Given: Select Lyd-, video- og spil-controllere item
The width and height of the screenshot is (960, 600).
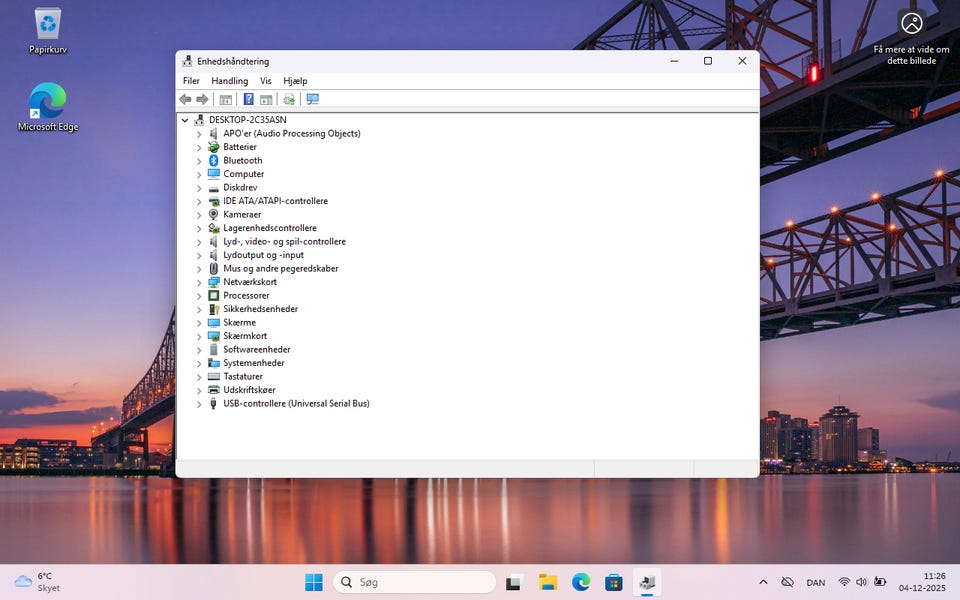Looking at the screenshot, I should click(284, 242).
